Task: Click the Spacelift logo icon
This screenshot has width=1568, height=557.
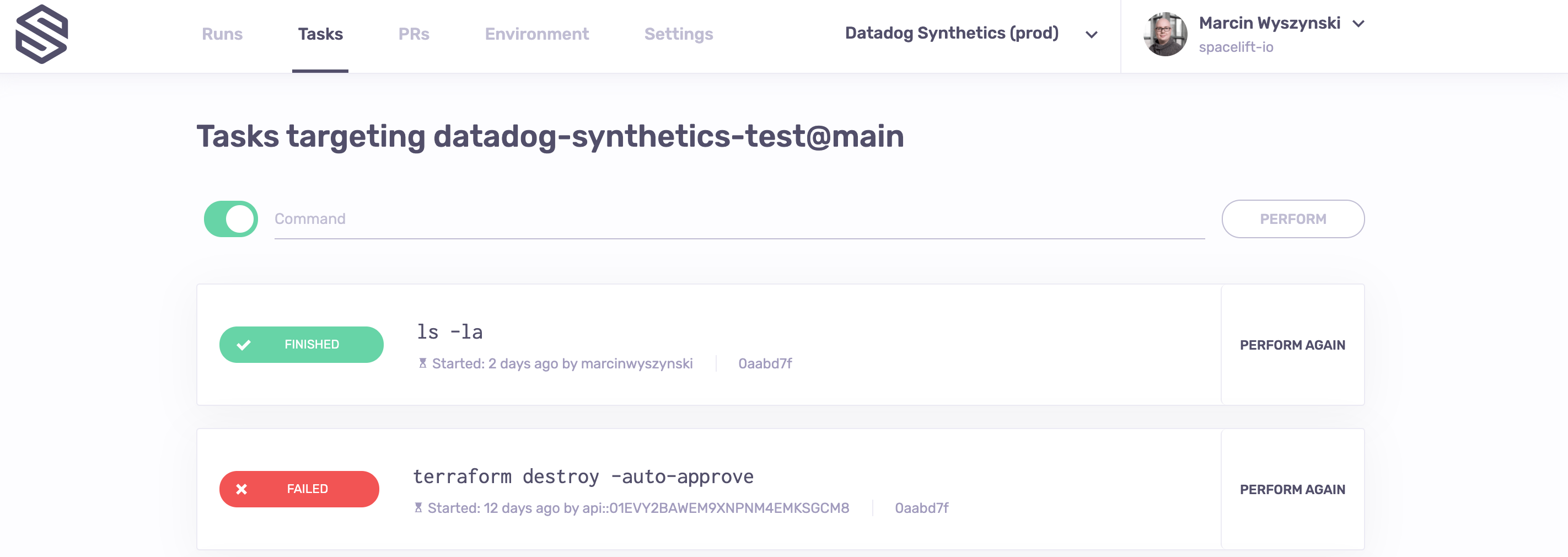Action: click(41, 34)
